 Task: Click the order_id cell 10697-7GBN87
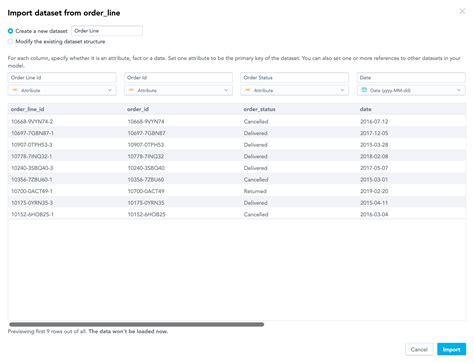coord(146,133)
